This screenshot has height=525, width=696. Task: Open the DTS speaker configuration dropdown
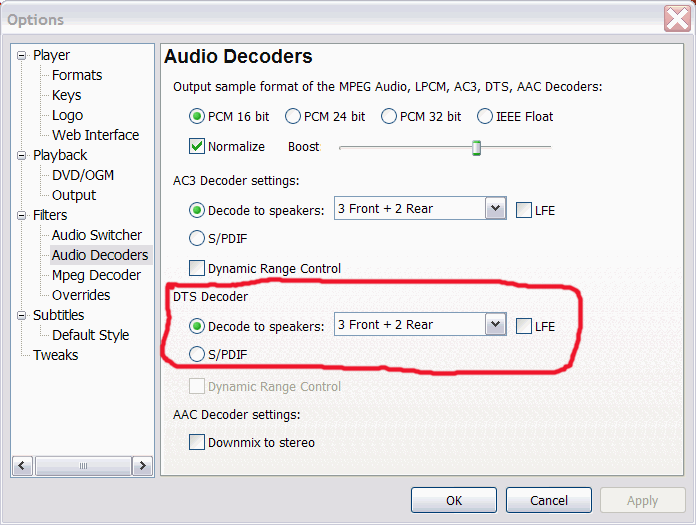click(x=495, y=324)
